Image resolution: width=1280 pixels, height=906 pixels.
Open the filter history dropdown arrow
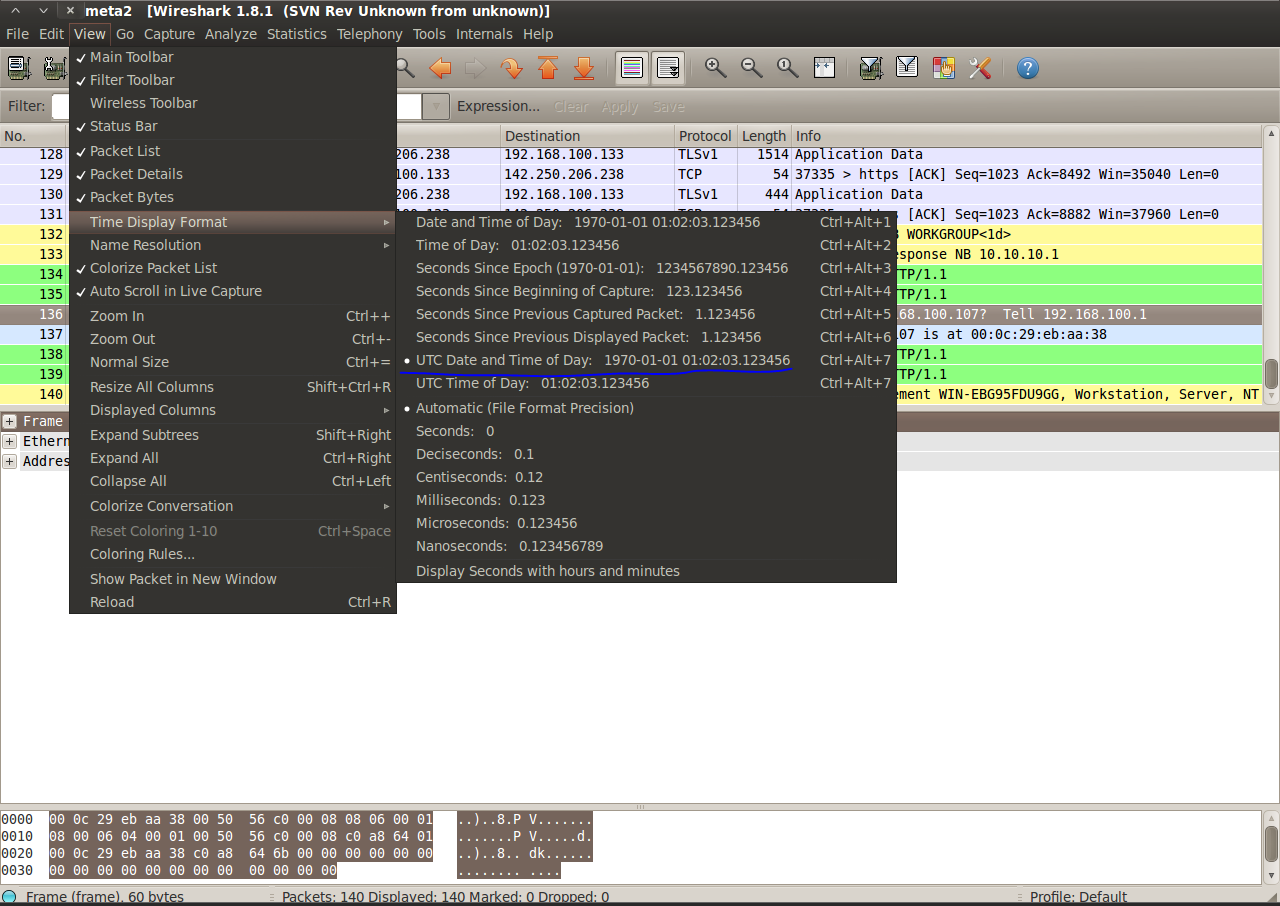pyautogui.click(x=436, y=106)
